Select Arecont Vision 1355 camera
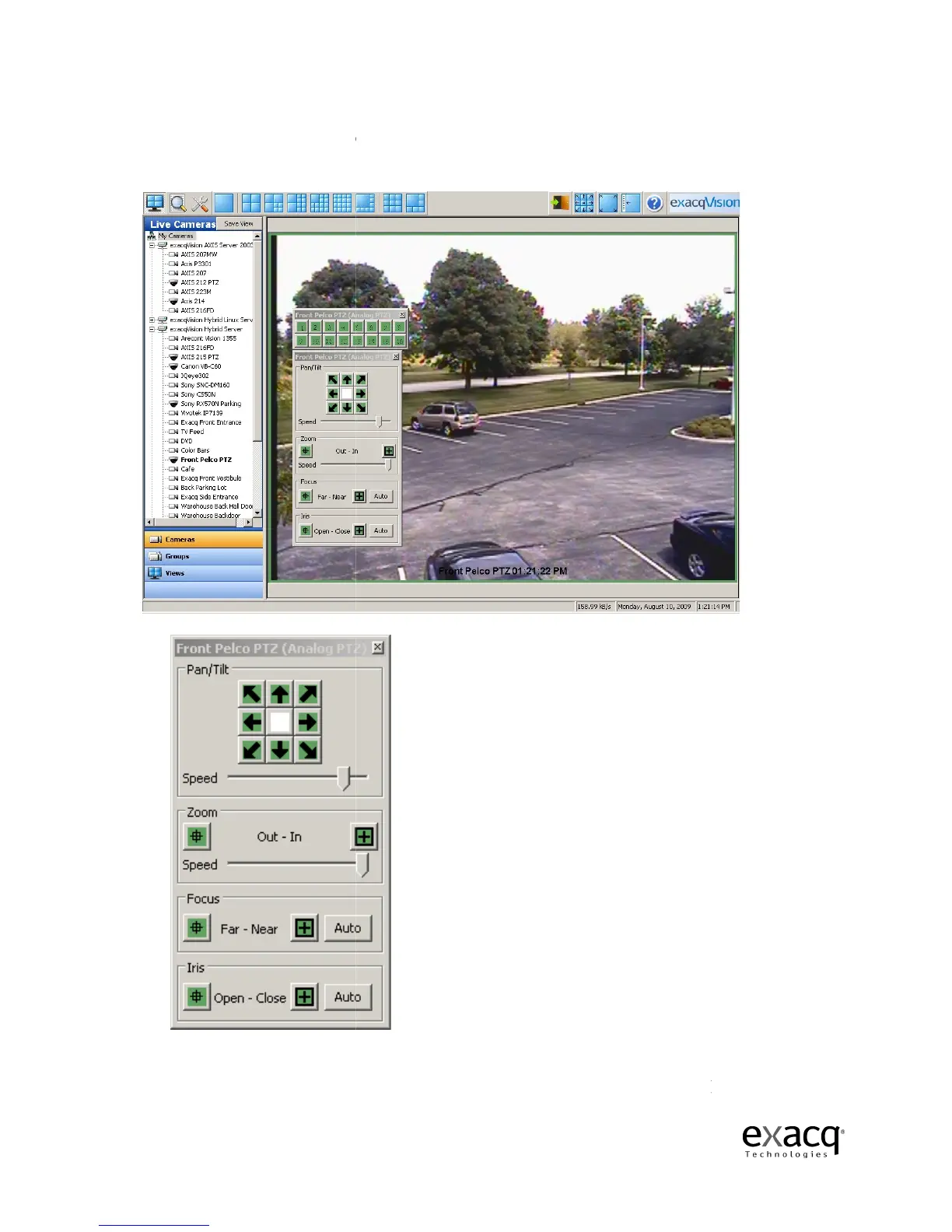 click(208, 338)
